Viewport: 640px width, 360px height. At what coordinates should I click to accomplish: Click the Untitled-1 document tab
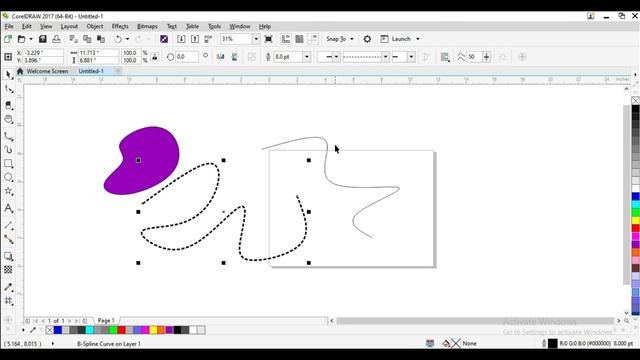point(91,71)
